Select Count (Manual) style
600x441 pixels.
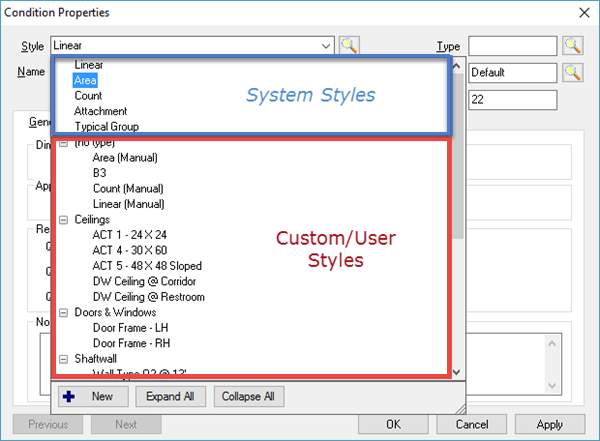click(x=128, y=188)
